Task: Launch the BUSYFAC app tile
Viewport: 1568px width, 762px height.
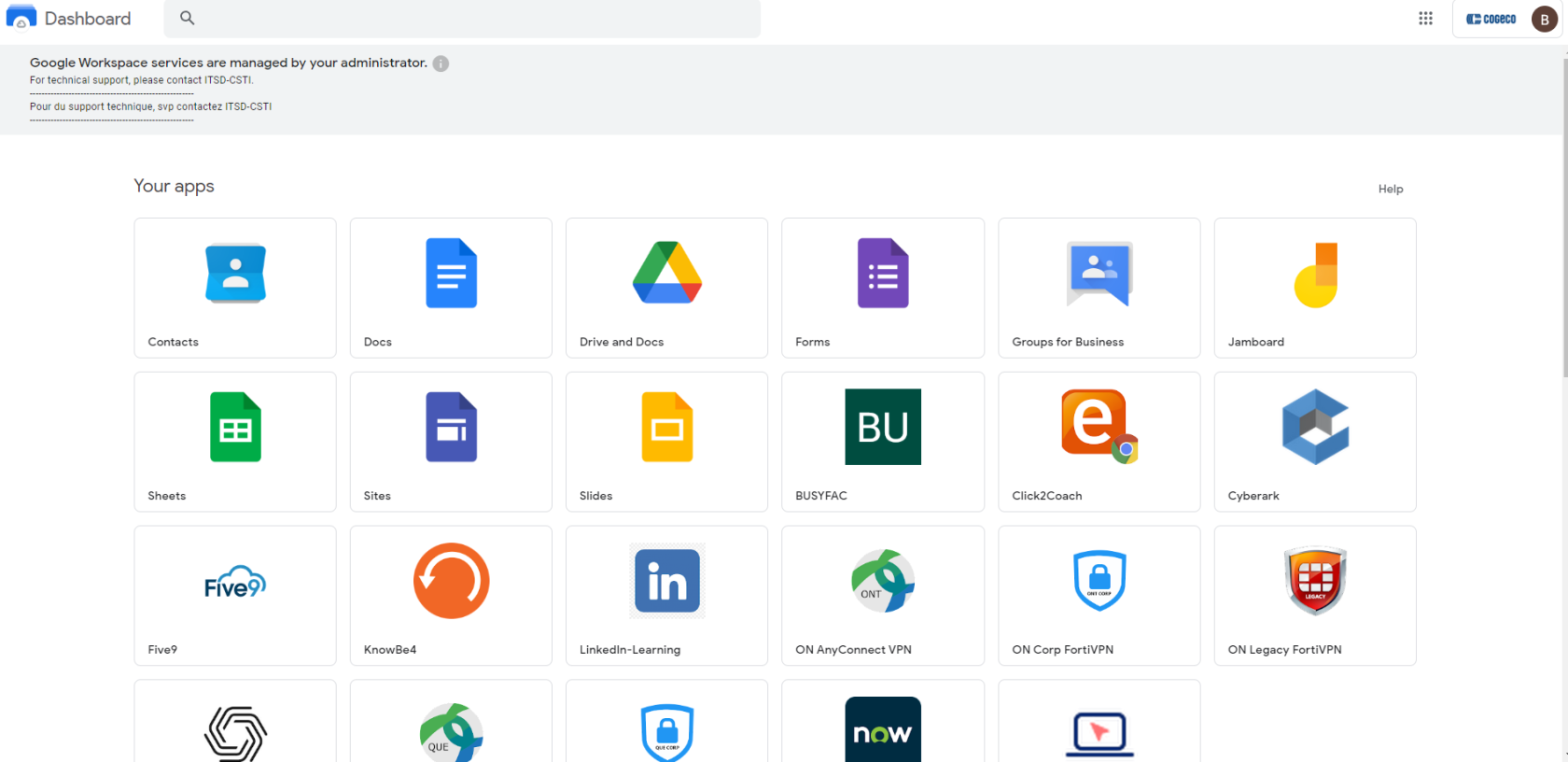Action: tap(883, 442)
